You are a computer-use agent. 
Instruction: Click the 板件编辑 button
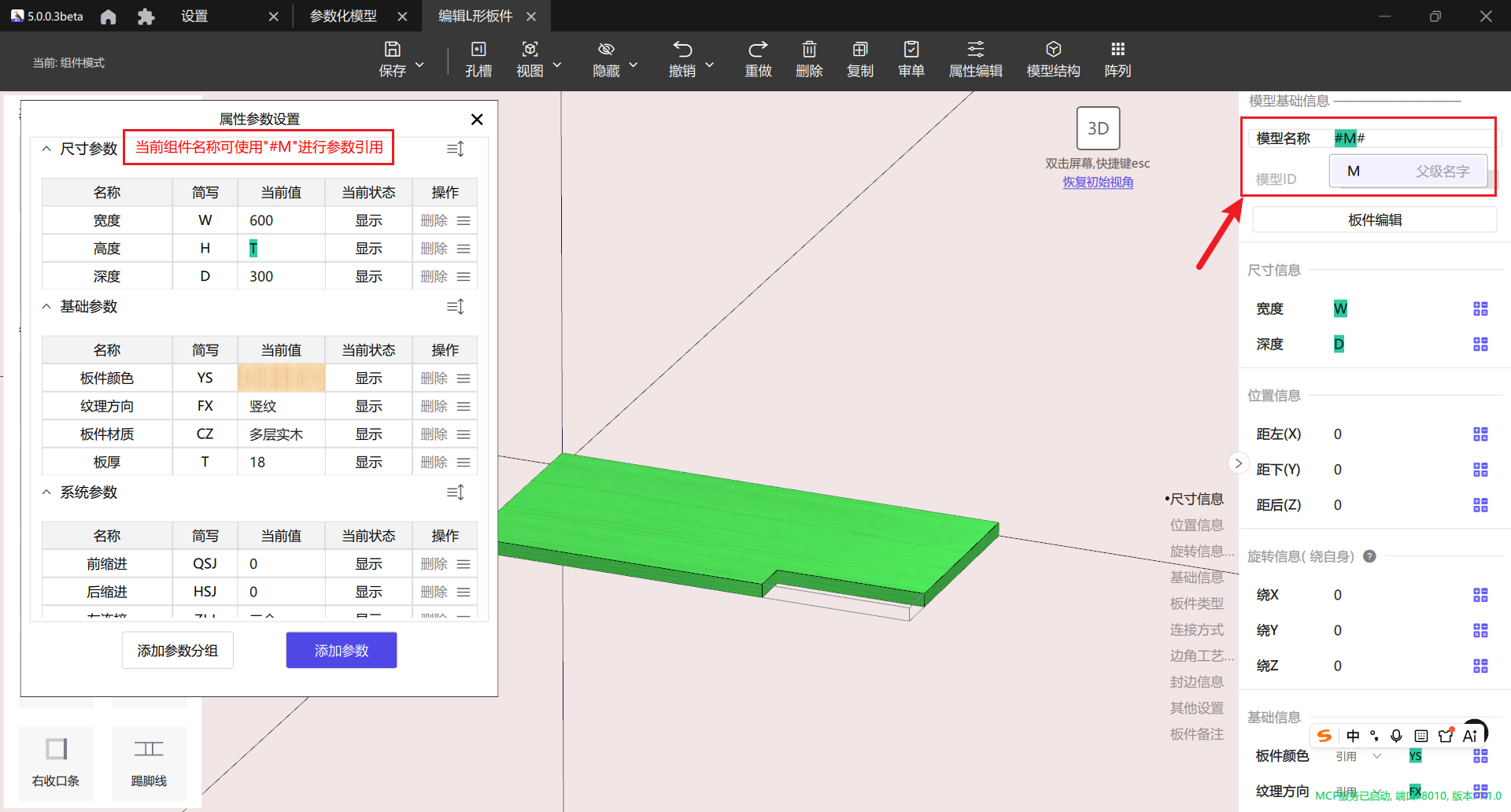(x=1375, y=220)
